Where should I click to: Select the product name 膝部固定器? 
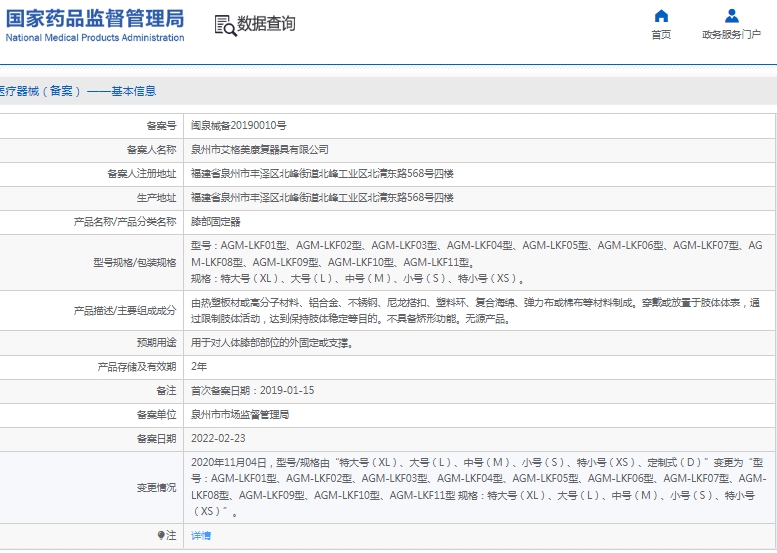pos(216,221)
